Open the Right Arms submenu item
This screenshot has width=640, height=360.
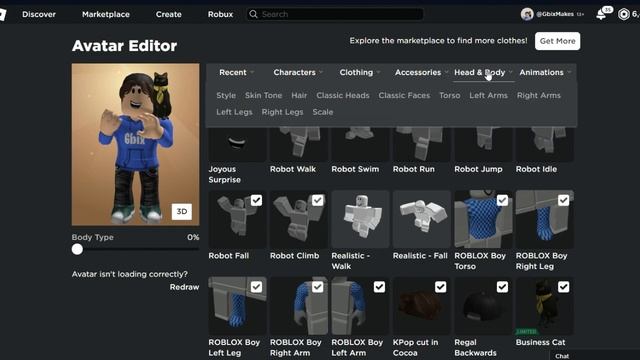539,96
